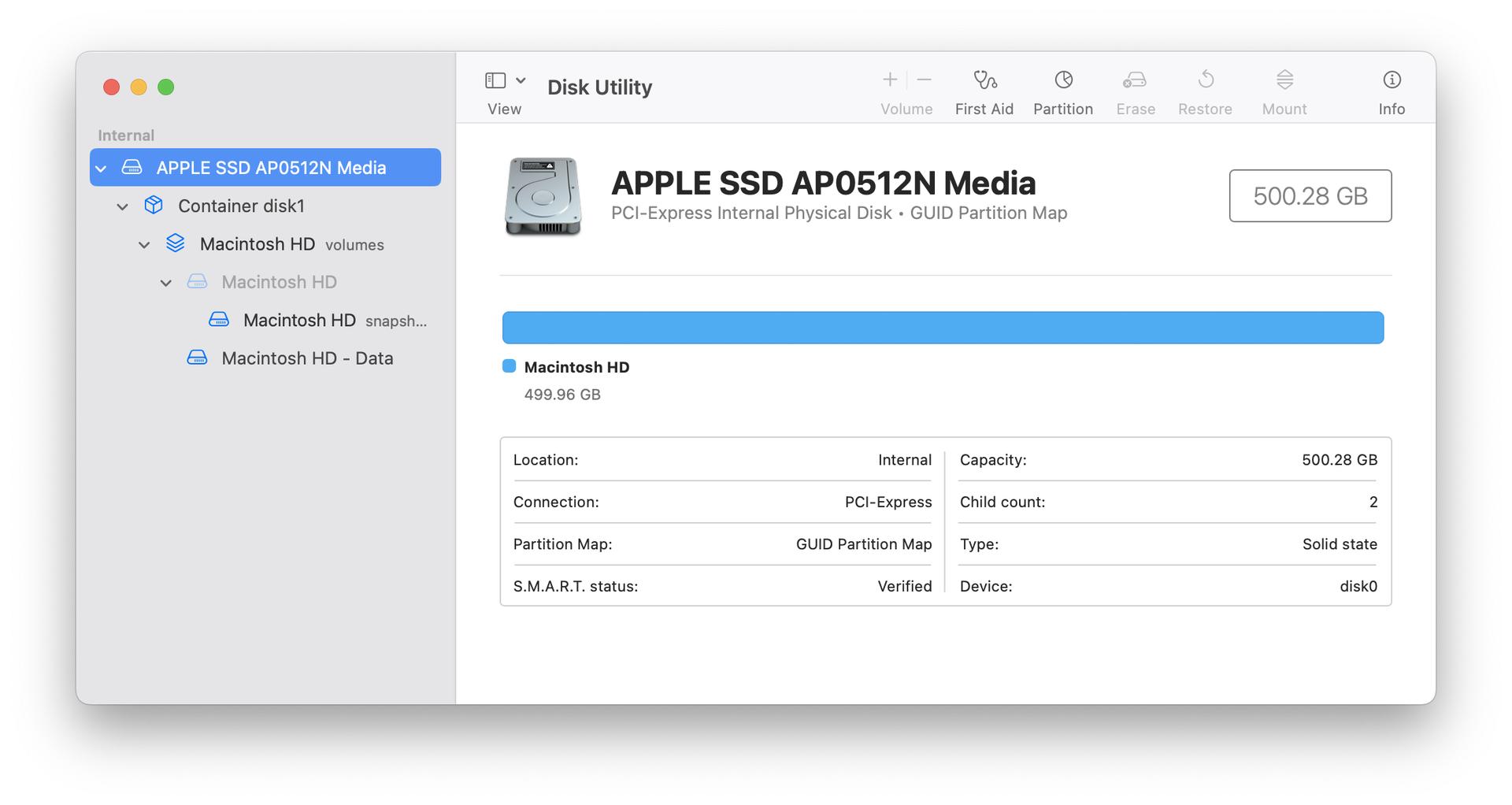Select the Macintosh HD snapshot row
Image resolution: width=1512 pixels, height=805 pixels.
(265, 320)
